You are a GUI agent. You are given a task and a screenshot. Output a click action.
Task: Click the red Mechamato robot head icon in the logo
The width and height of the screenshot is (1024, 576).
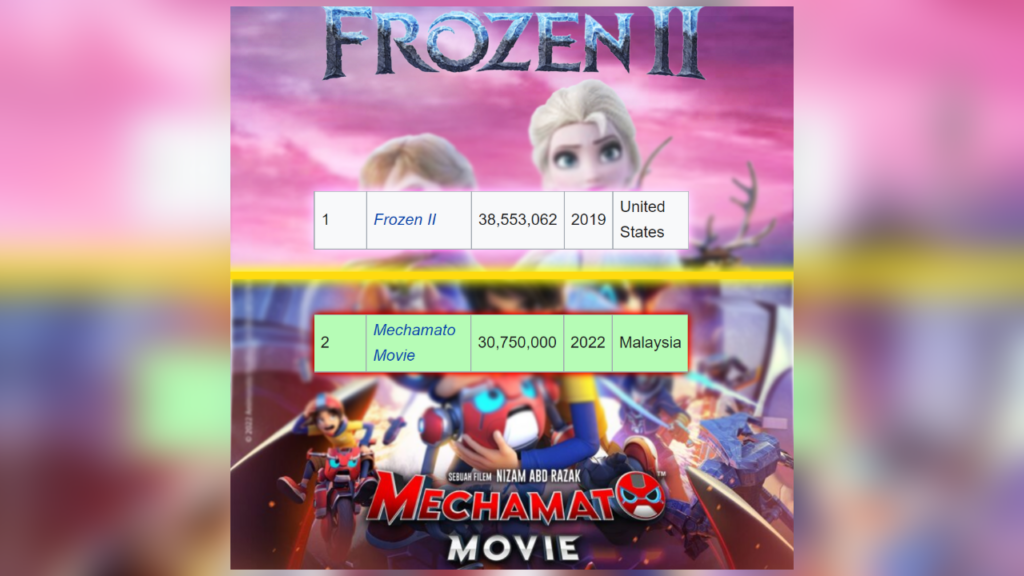coord(641,495)
